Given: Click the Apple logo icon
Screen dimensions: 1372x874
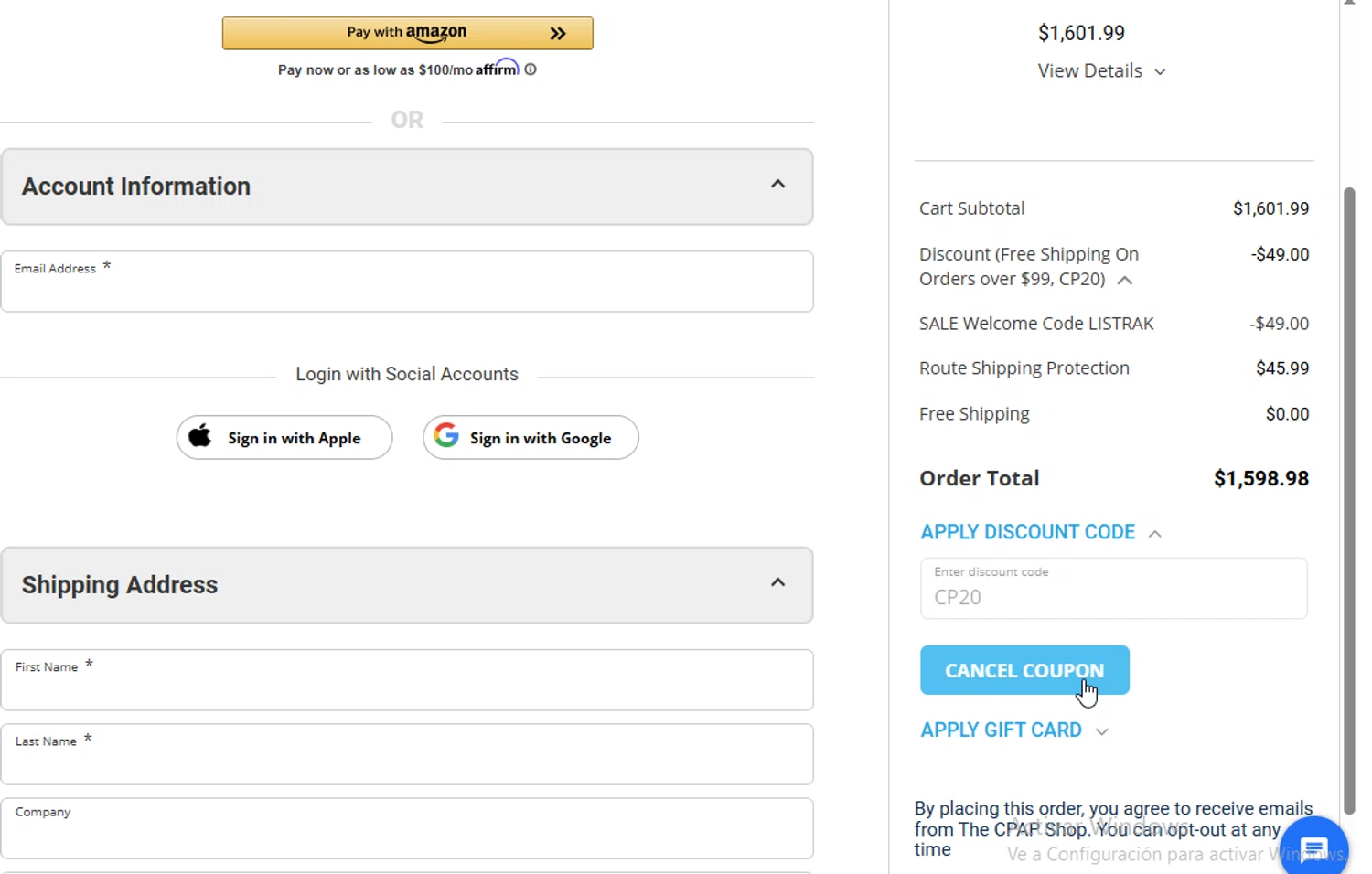Looking at the screenshot, I should [200, 437].
